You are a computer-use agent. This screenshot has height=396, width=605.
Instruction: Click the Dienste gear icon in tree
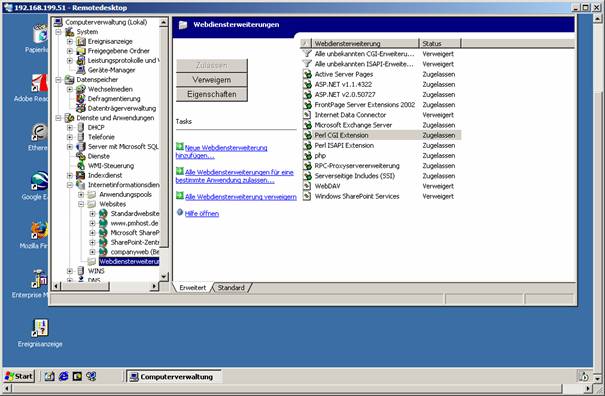[x=81, y=156]
